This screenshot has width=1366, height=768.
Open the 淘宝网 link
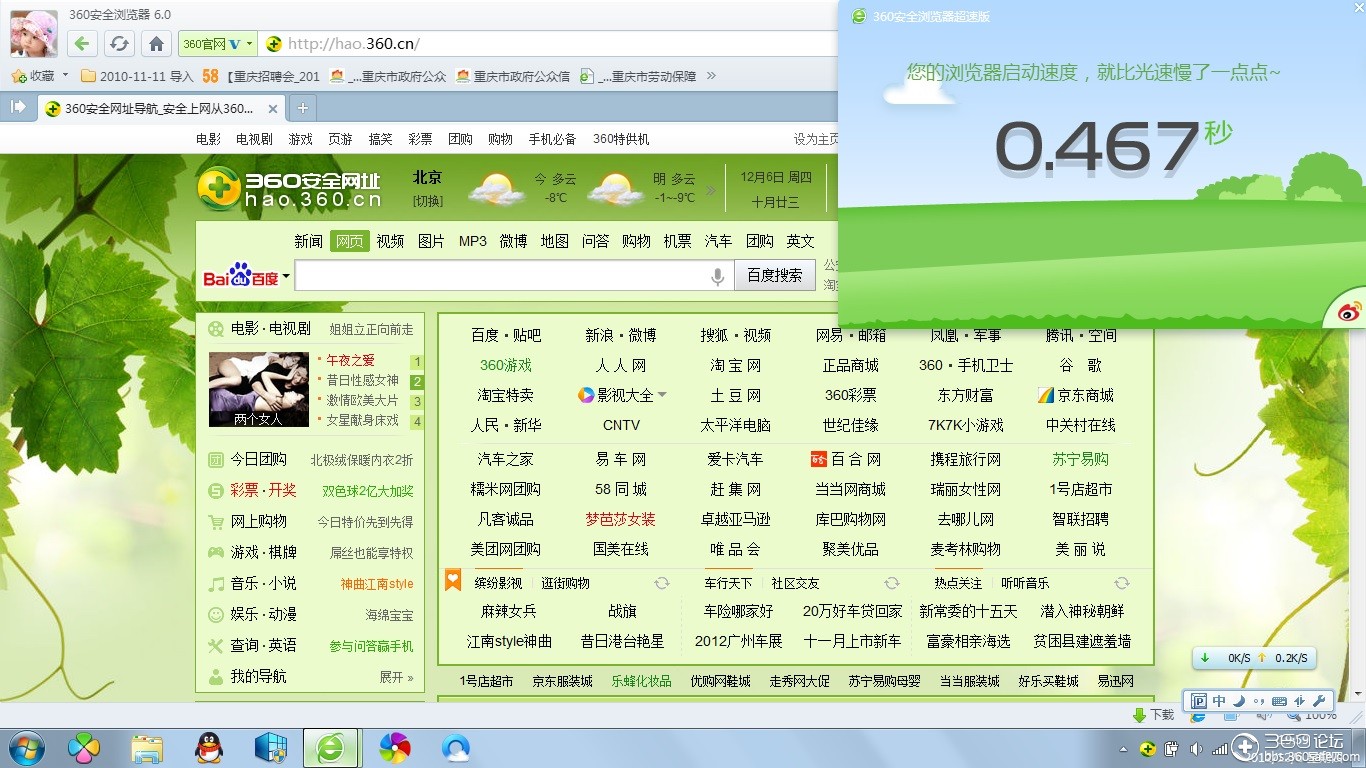(736, 365)
